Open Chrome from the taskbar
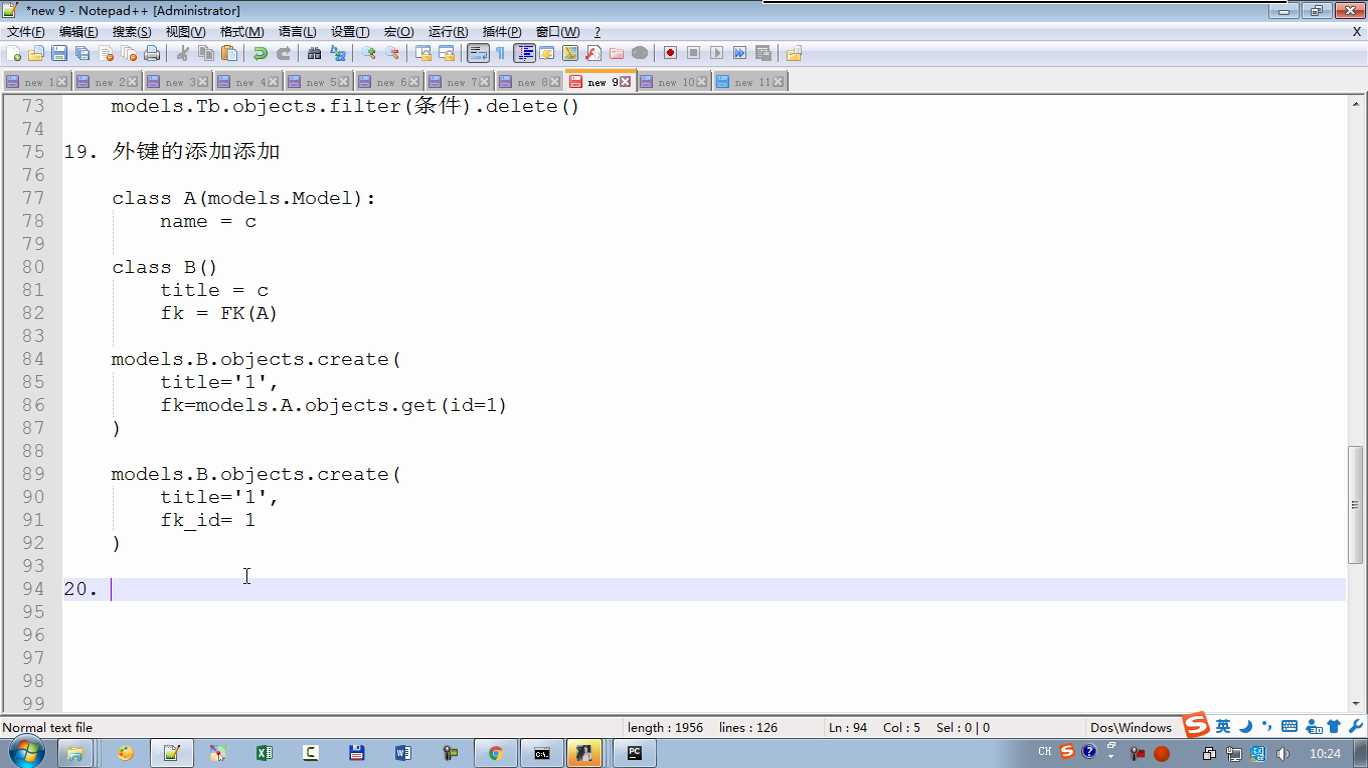The height and width of the screenshot is (768, 1368). pyautogui.click(x=495, y=753)
